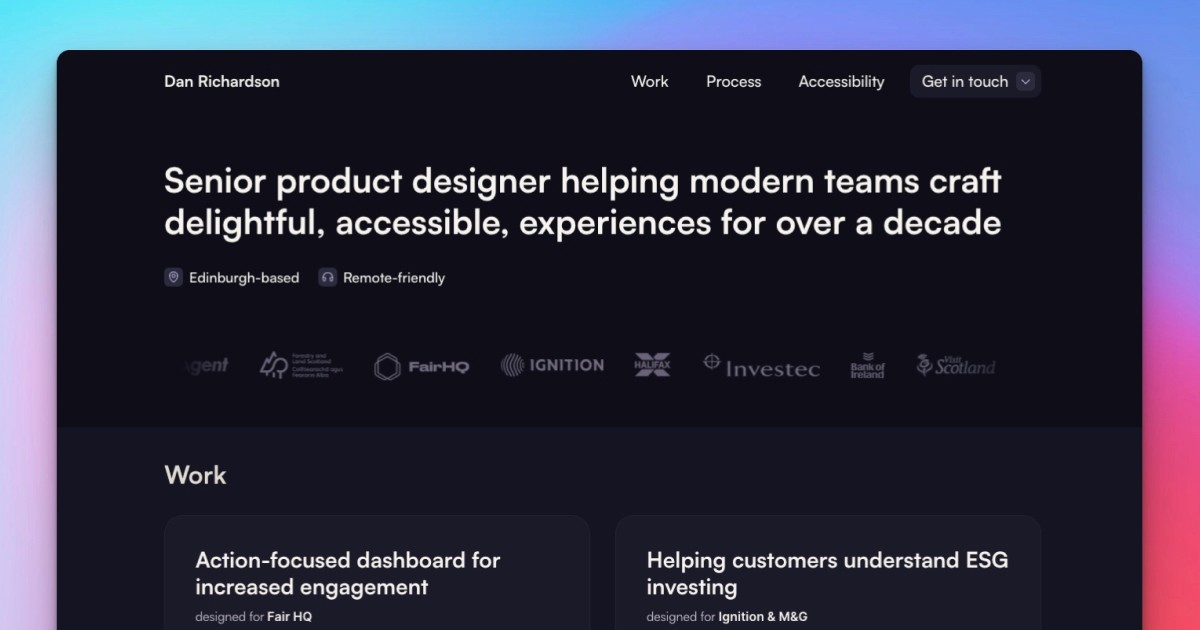Viewport: 1200px width, 630px height.
Task: Open the Work navigation item
Action: (x=650, y=81)
